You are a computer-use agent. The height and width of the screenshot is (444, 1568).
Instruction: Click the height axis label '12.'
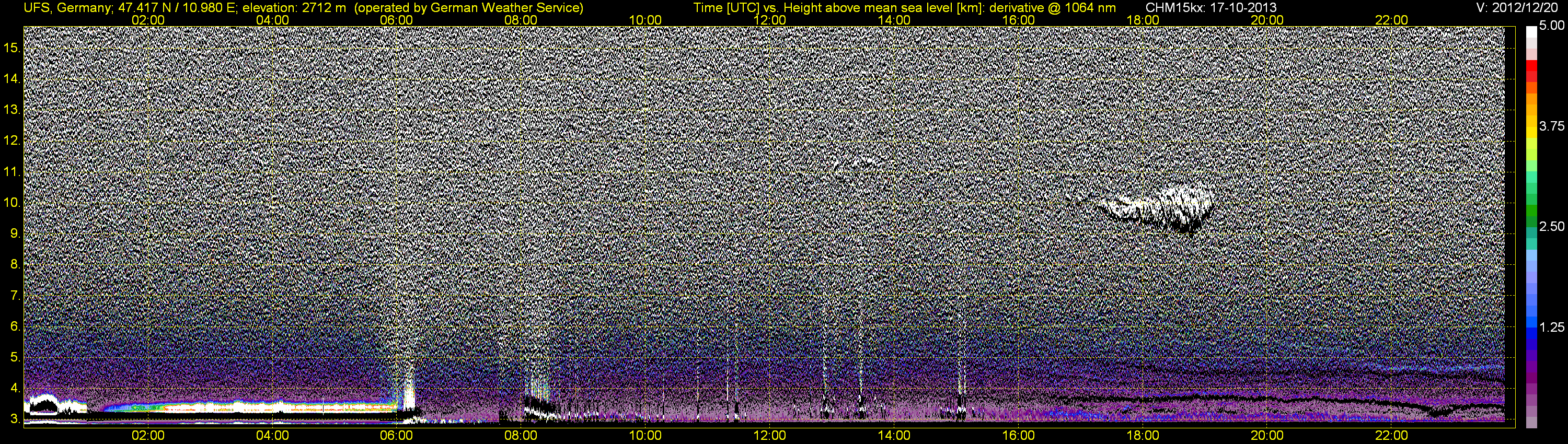(x=12, y=141)
